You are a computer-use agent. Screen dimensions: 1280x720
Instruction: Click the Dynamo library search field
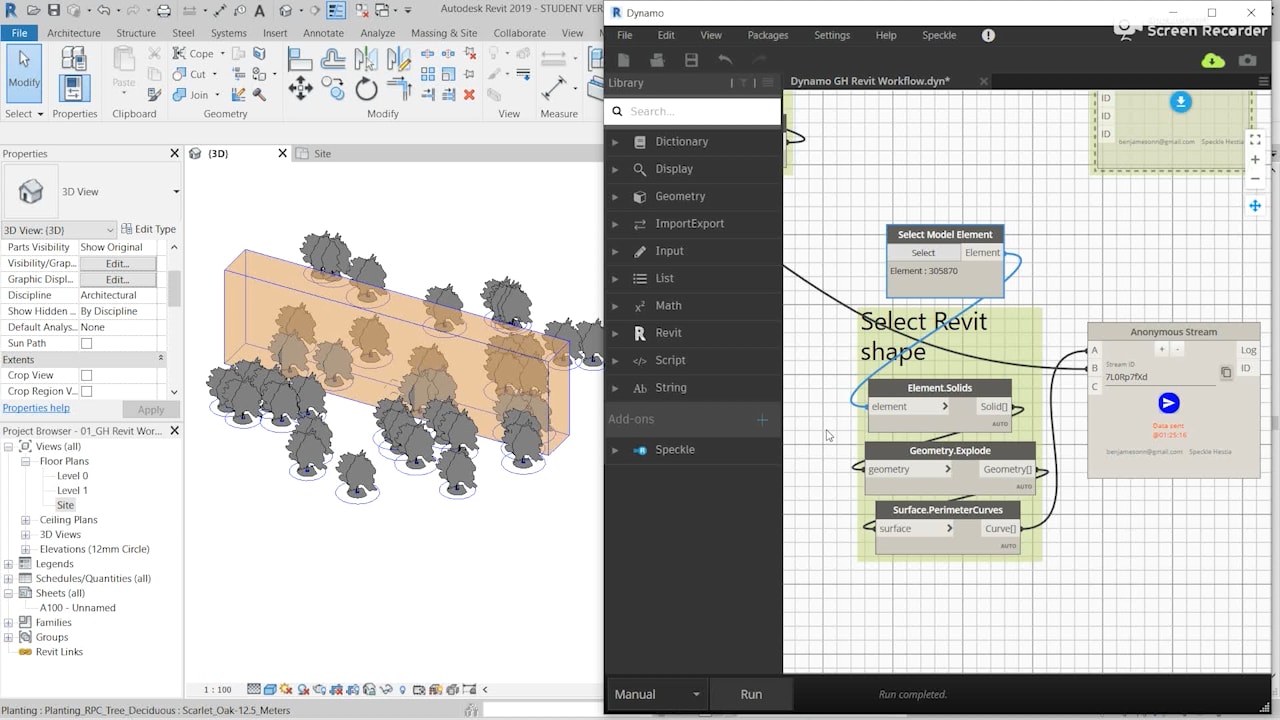pyautogui.click(x=700, y=111)
